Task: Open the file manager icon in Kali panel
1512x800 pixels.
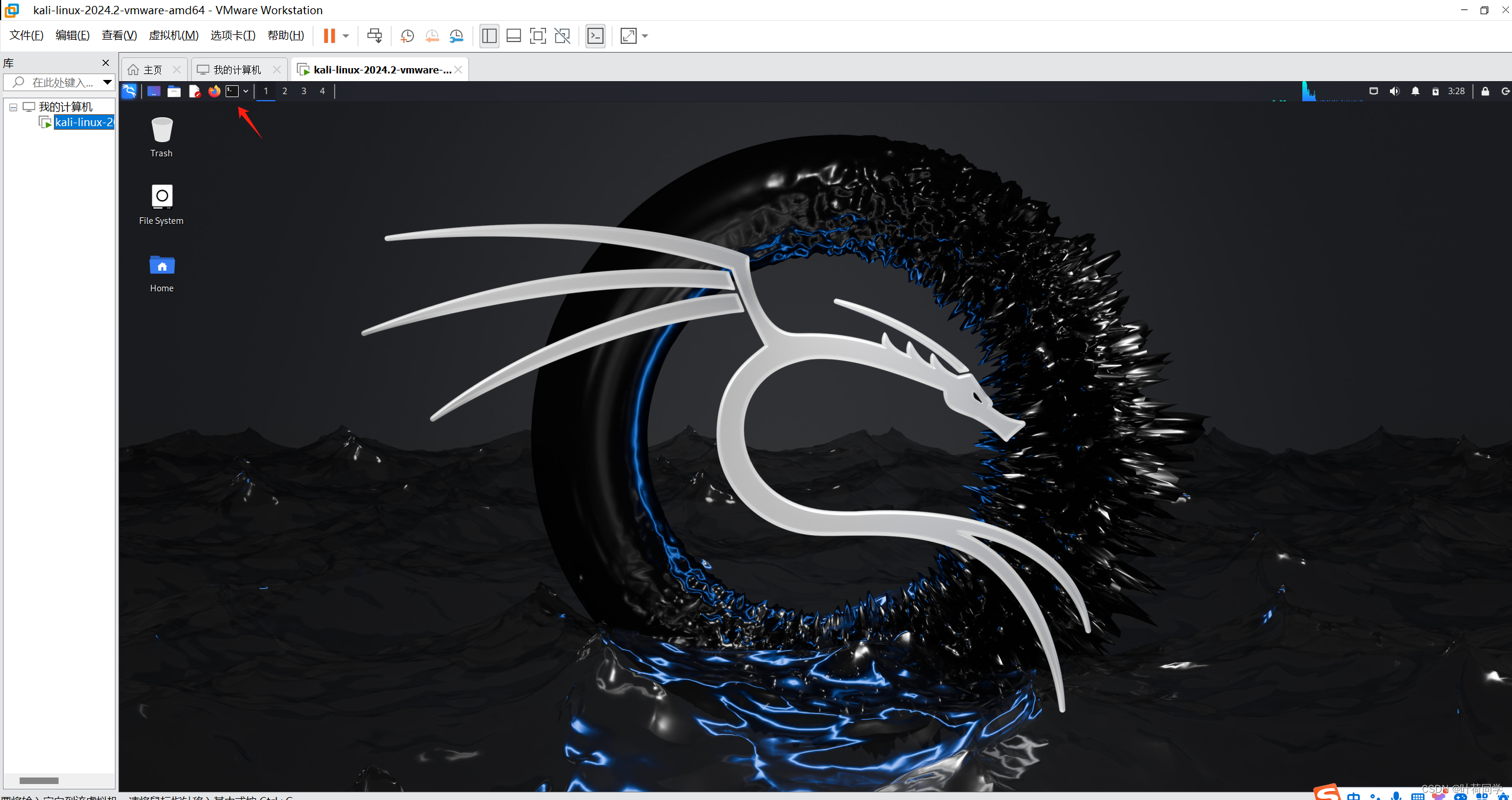Action: [x=174, y=91]
